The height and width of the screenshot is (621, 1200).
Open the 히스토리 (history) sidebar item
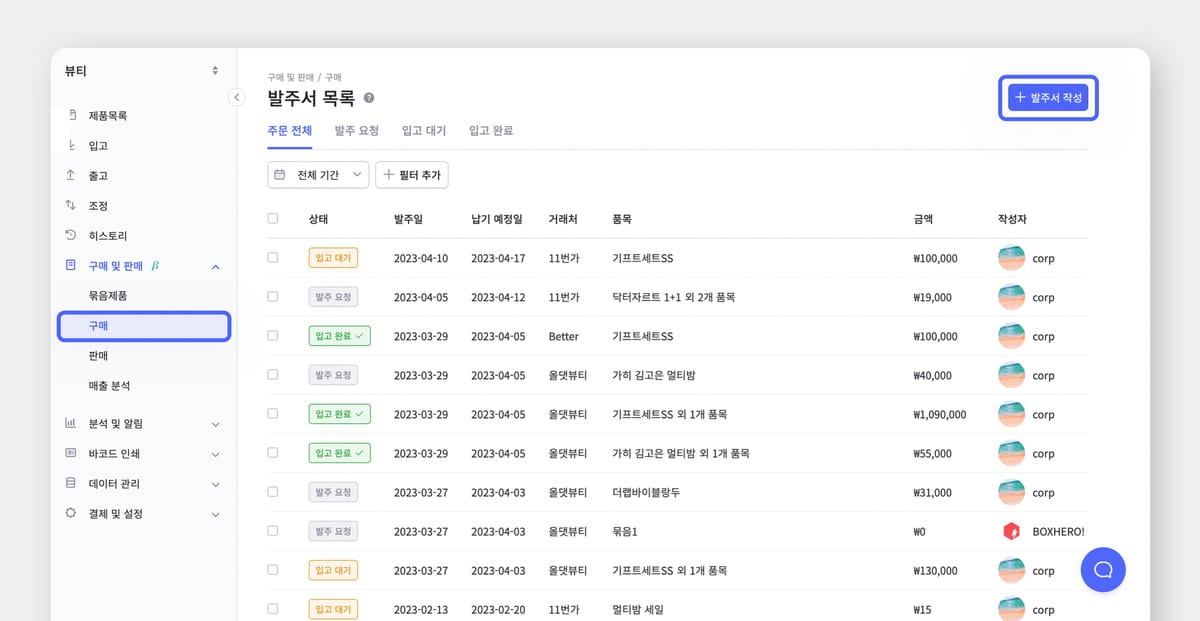tap(104, 235)
